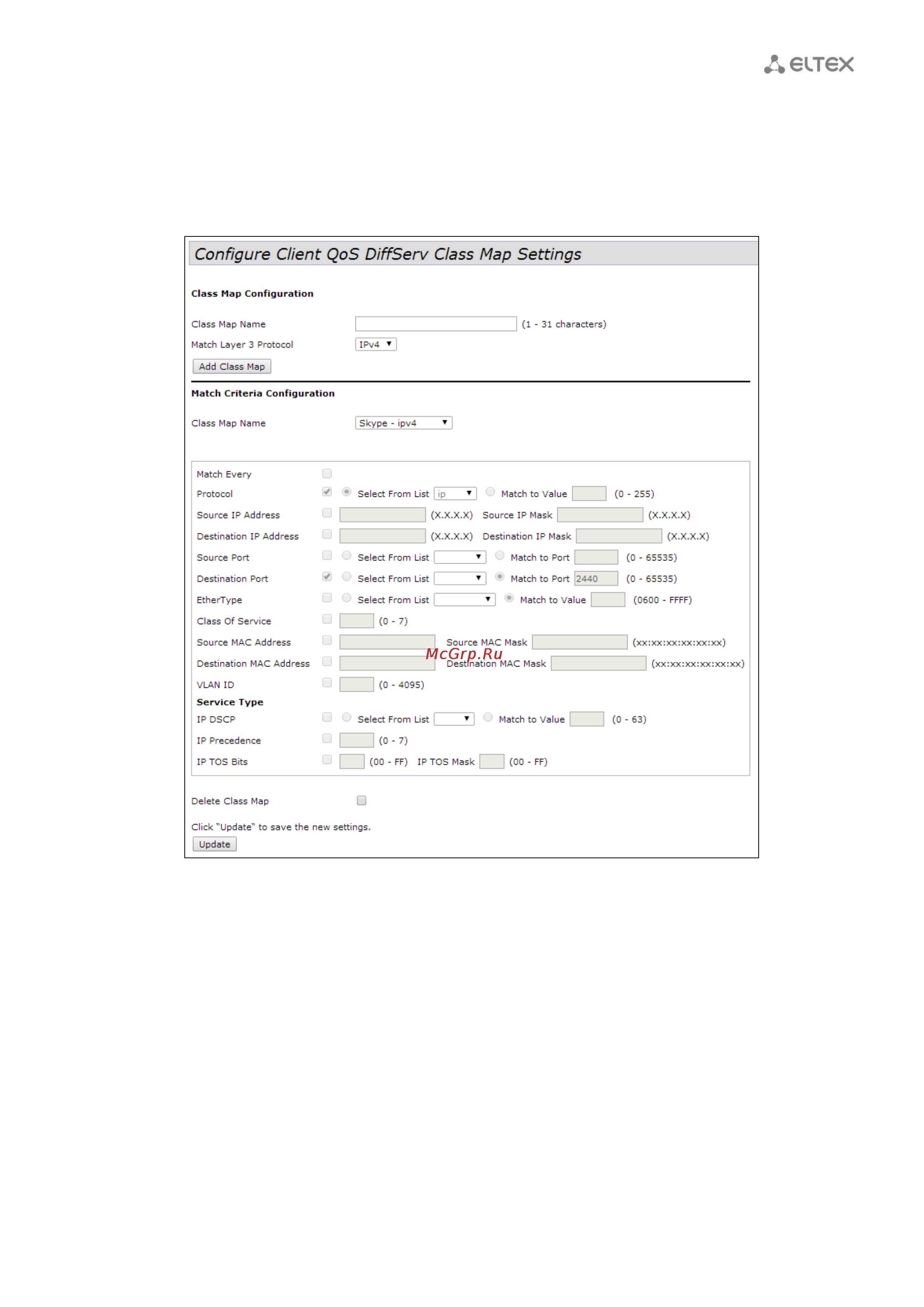Open the Protocol ip list dropdown
Viewport: 924px width, 1307px height.
[455, 493]
